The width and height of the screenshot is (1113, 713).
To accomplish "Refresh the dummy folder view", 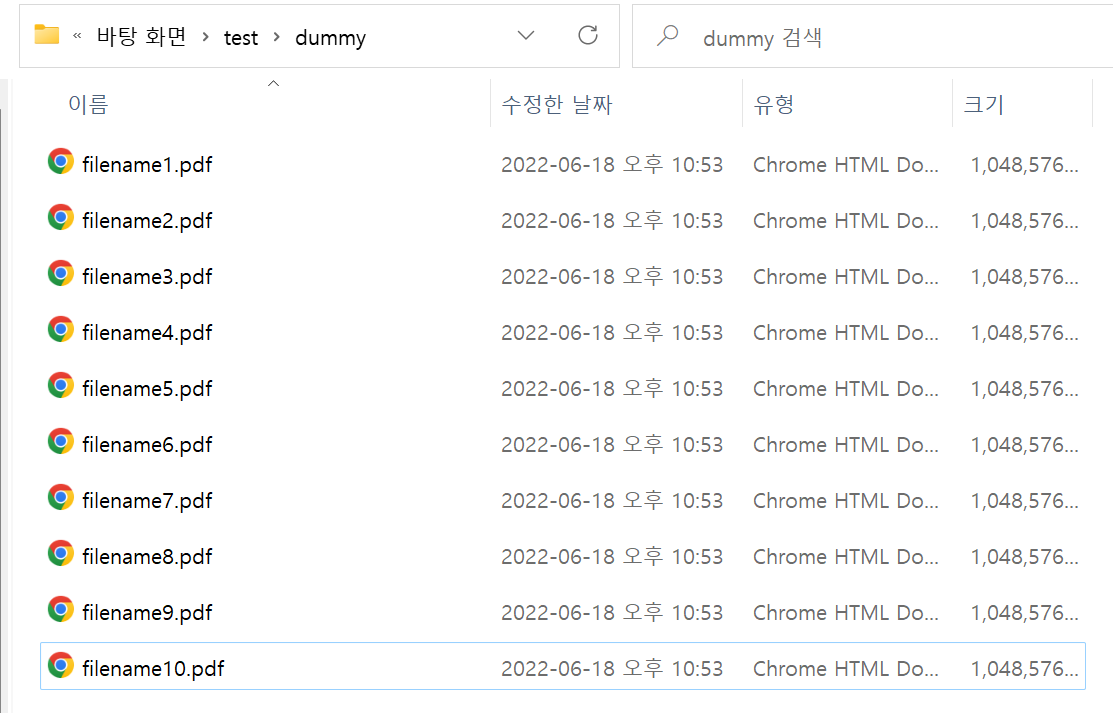I will tap(588, 36).
